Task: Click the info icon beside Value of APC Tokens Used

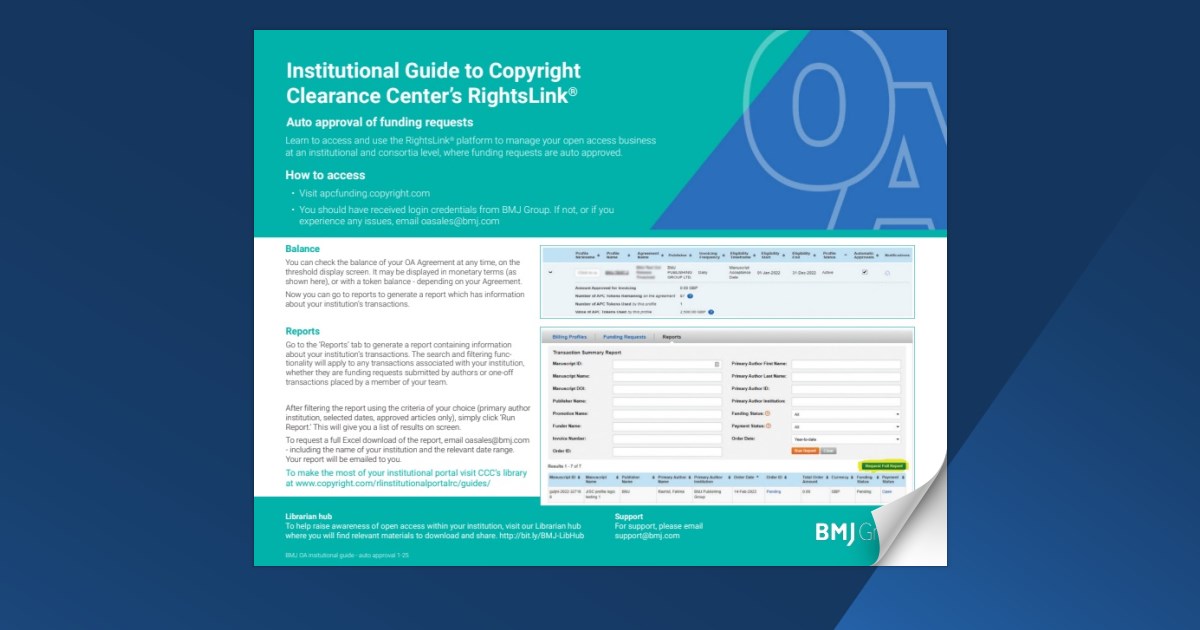Action: coord(710,312)
